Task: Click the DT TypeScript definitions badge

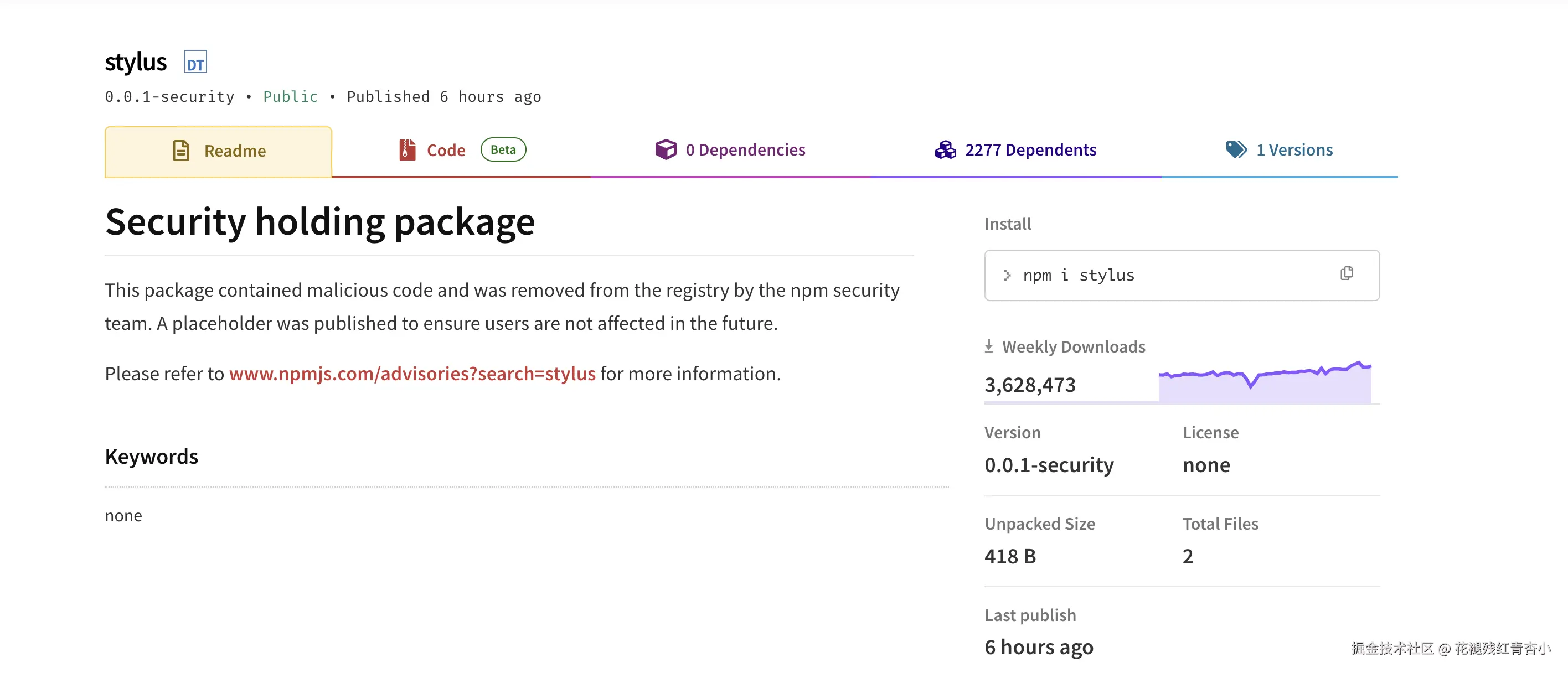Action: [x=195, y=62]
